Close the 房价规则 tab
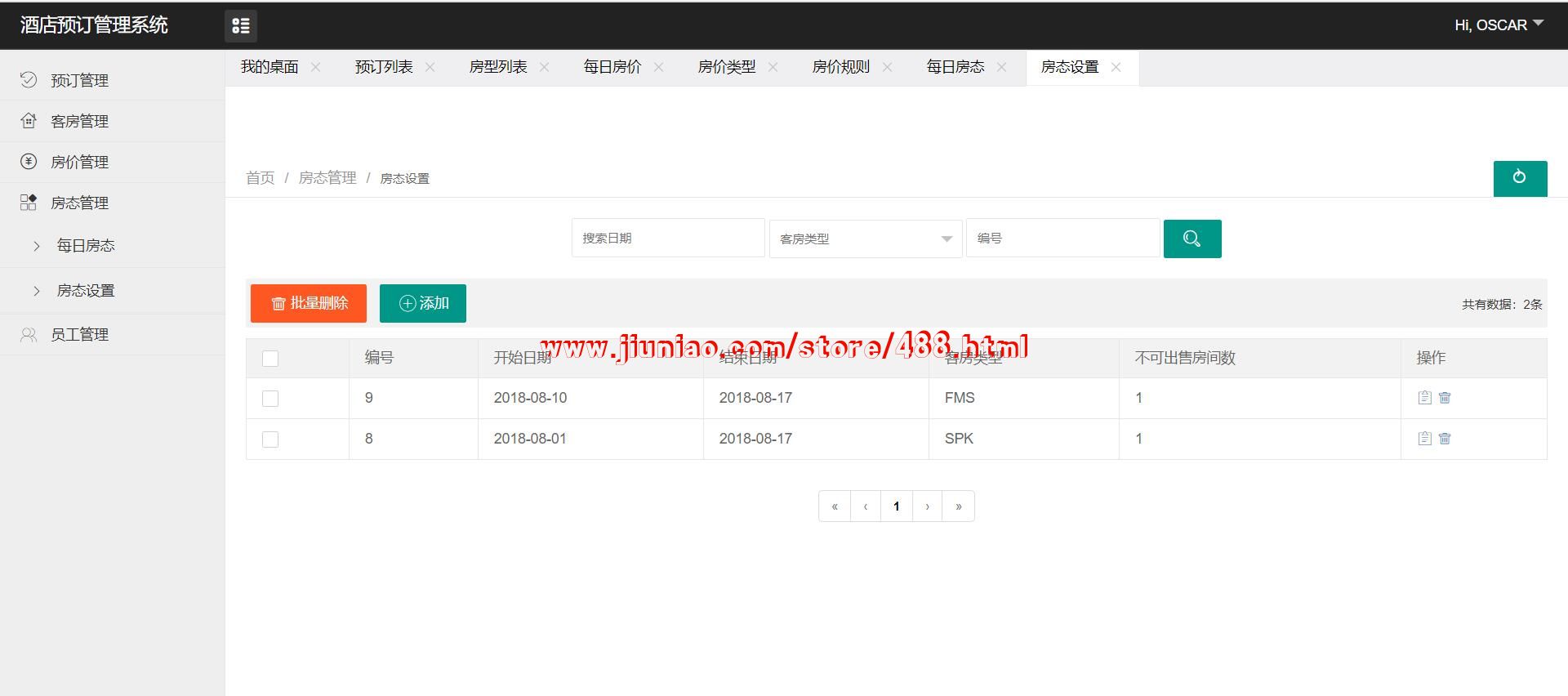Image resolution: width=1568 pixels, height=696 pixels. [887, 67]
